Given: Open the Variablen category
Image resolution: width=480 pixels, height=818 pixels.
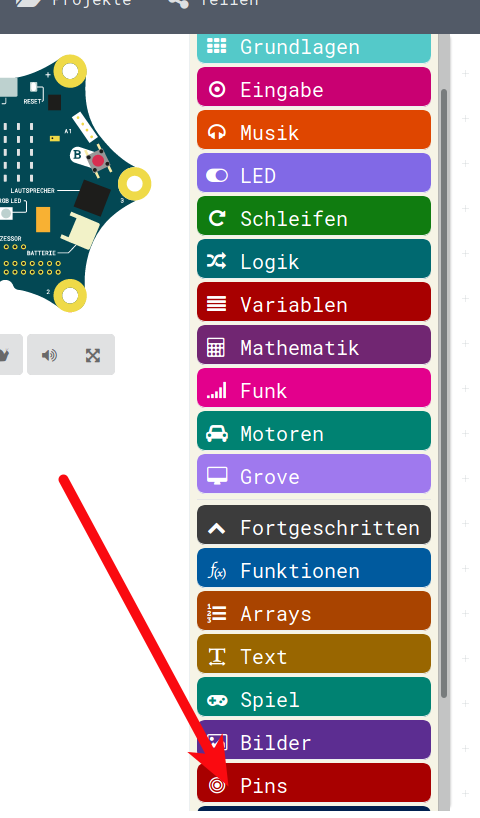Looking at the screenshot, I should 314,304.
